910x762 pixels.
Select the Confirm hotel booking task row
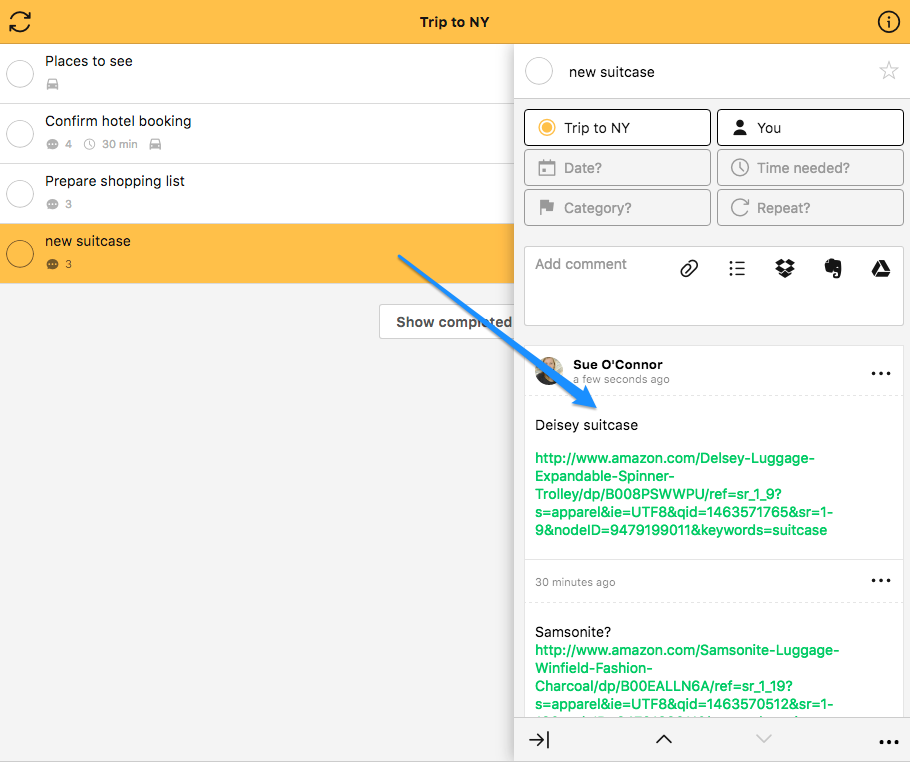(257, 133)
